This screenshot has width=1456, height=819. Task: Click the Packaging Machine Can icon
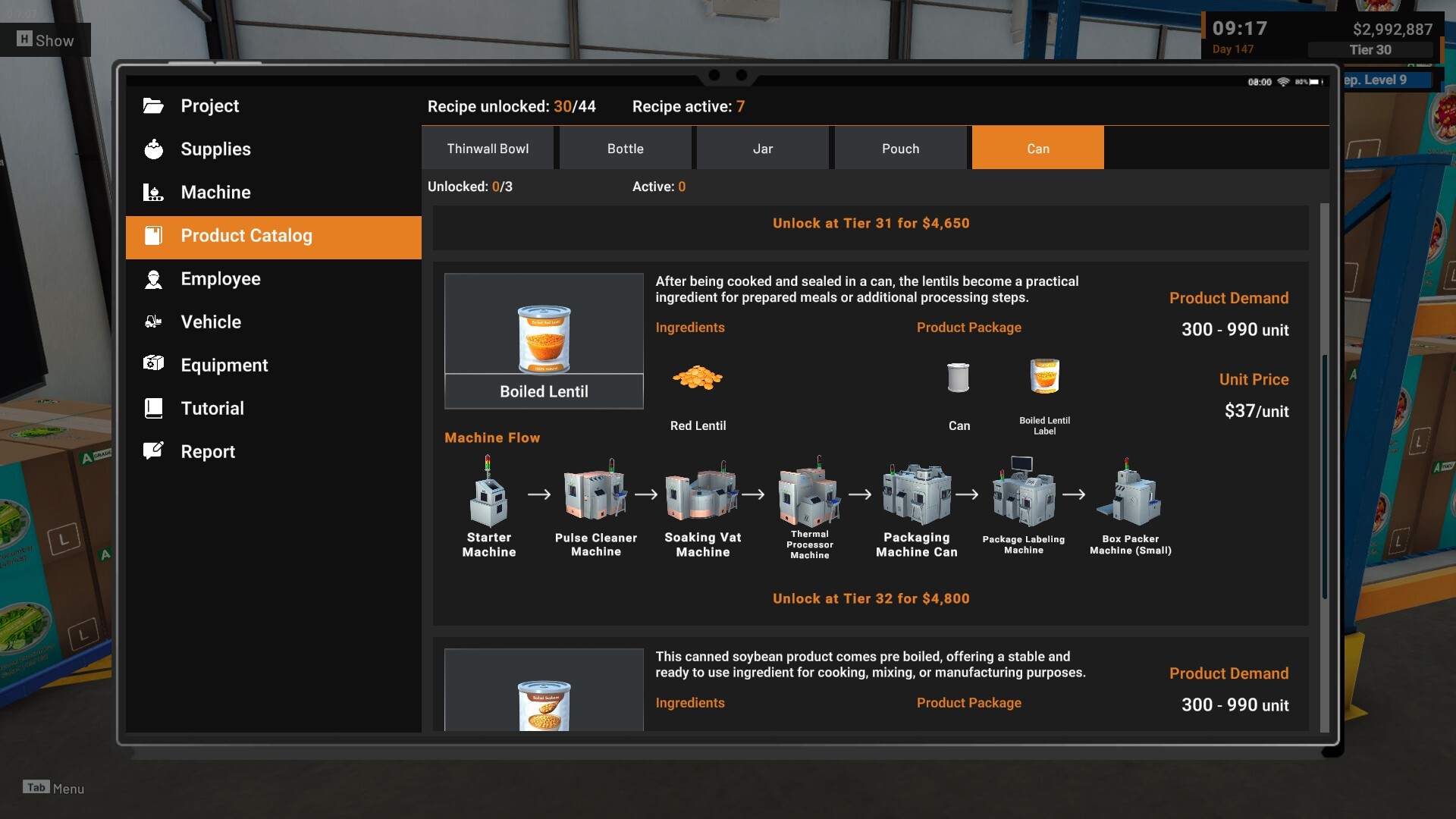pyautogui.click(x=916, y=494)
